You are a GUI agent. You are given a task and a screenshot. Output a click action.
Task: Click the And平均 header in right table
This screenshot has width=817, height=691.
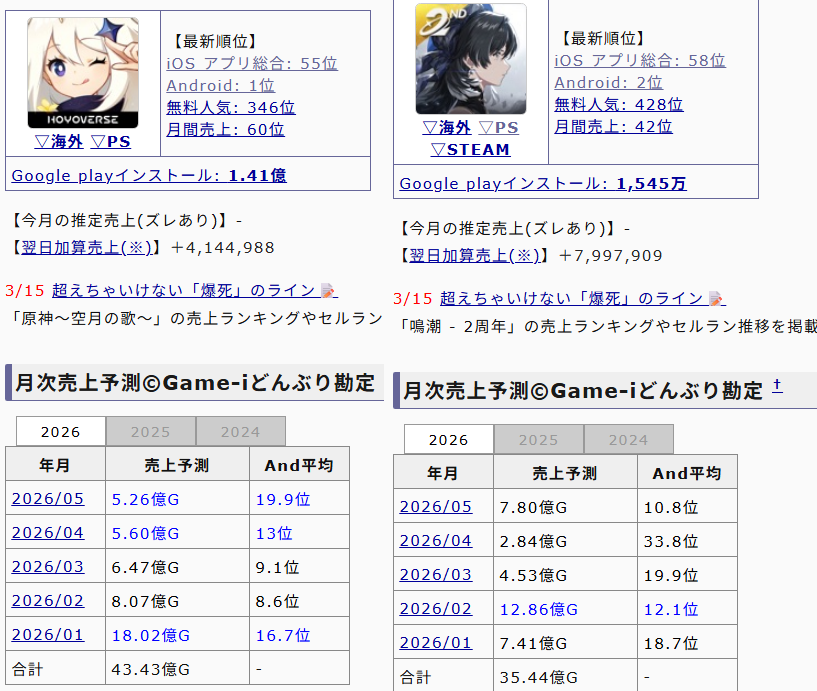point(687,472)
